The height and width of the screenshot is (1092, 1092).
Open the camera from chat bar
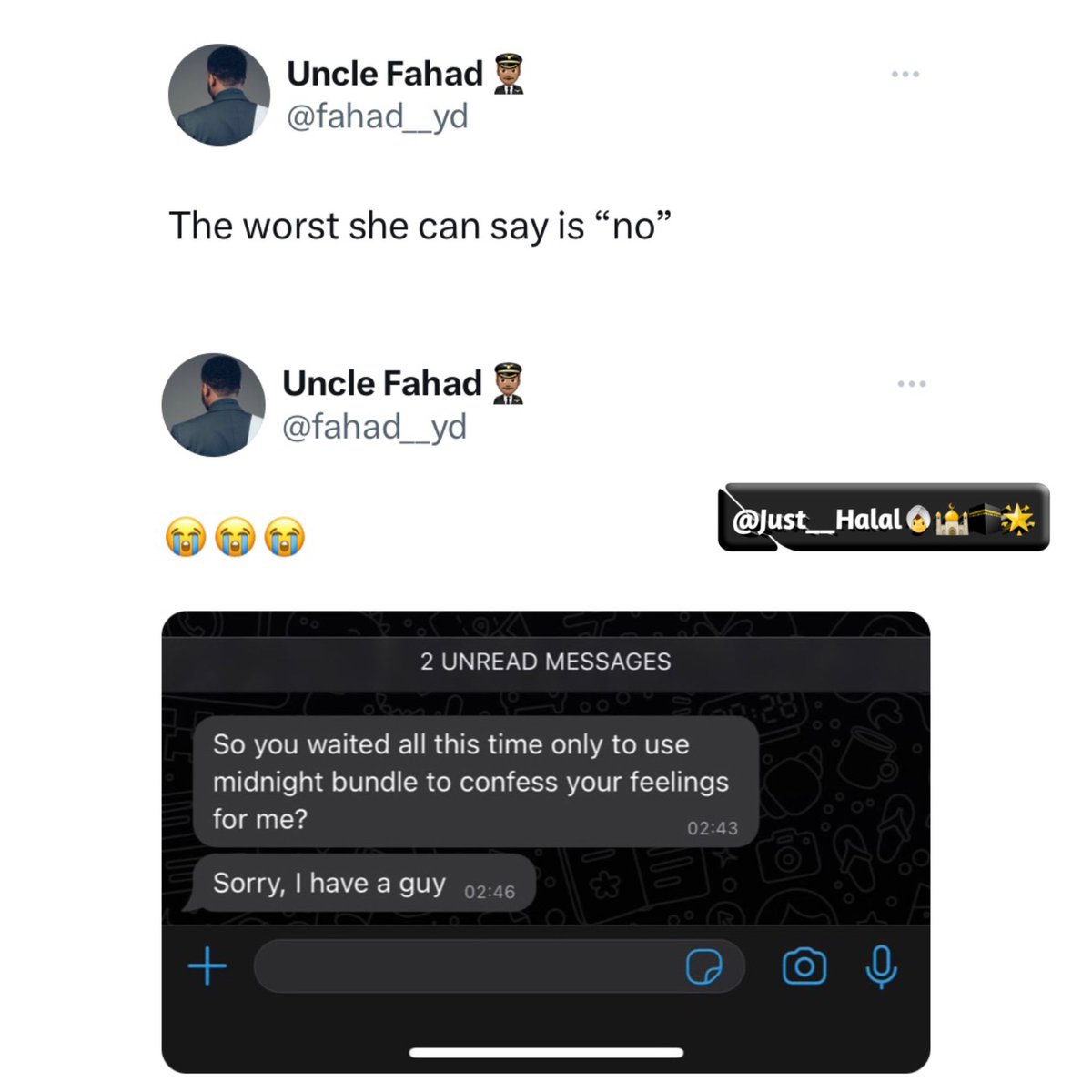coord(804,966)
